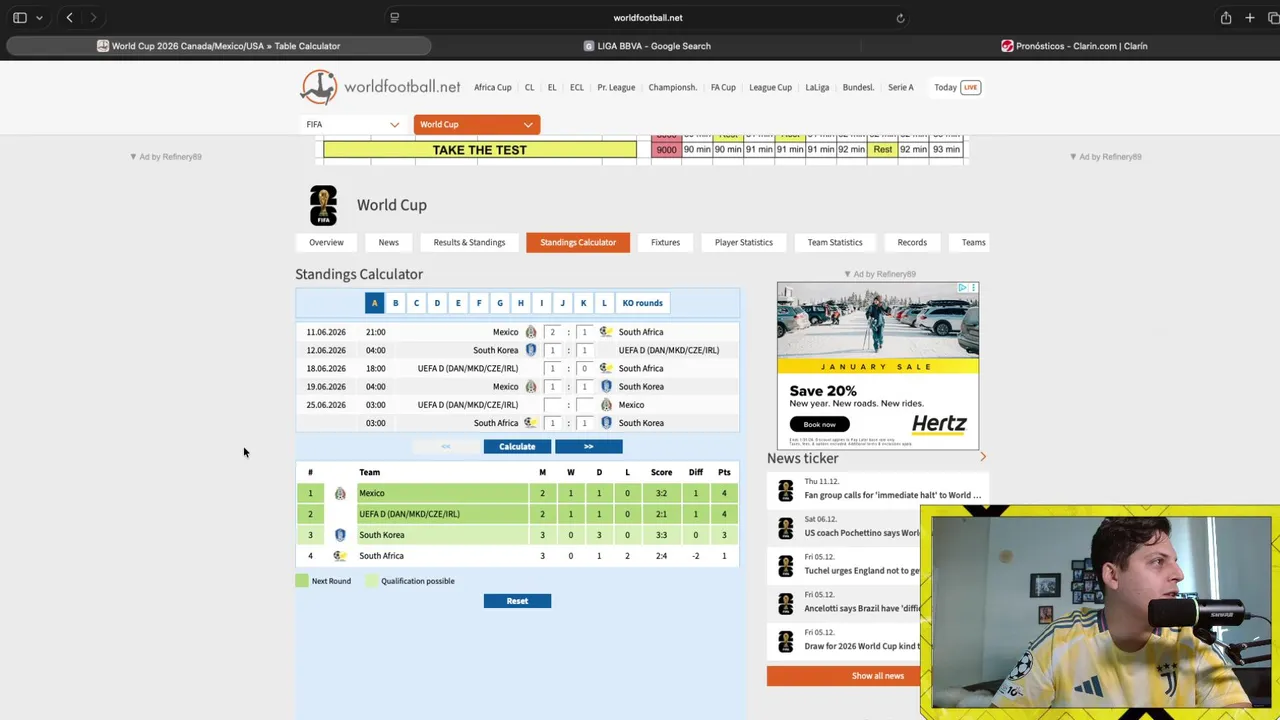Add a new Safari tab with the plus icon

pos(1250,18)
